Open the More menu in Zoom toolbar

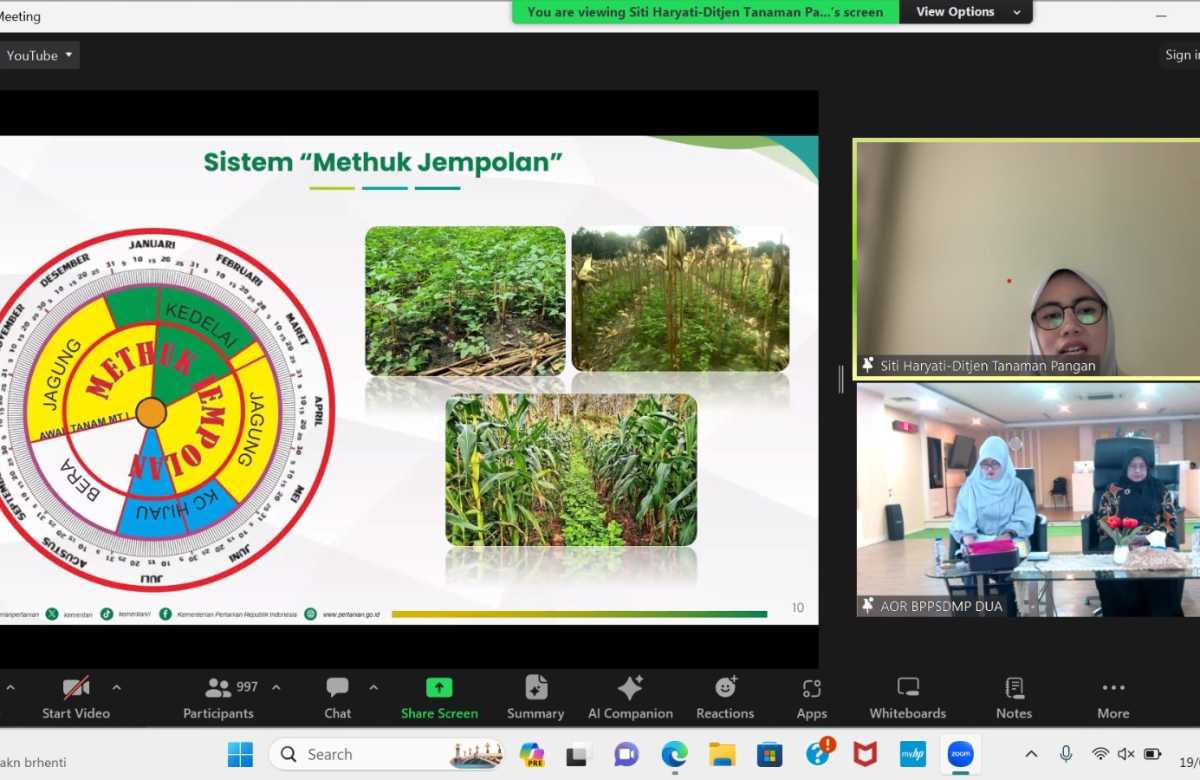(x=1113, y=697)
